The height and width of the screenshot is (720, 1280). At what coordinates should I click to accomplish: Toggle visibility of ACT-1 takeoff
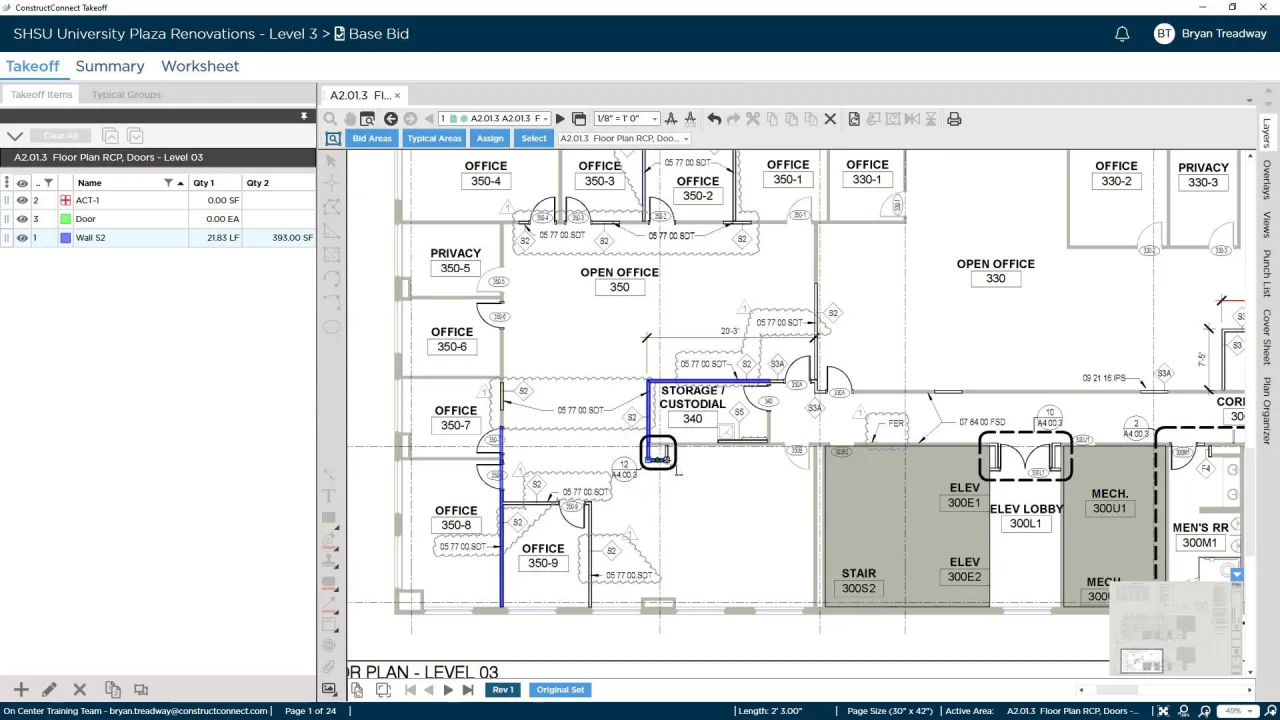pyautogui.click(x=22, y=201)
